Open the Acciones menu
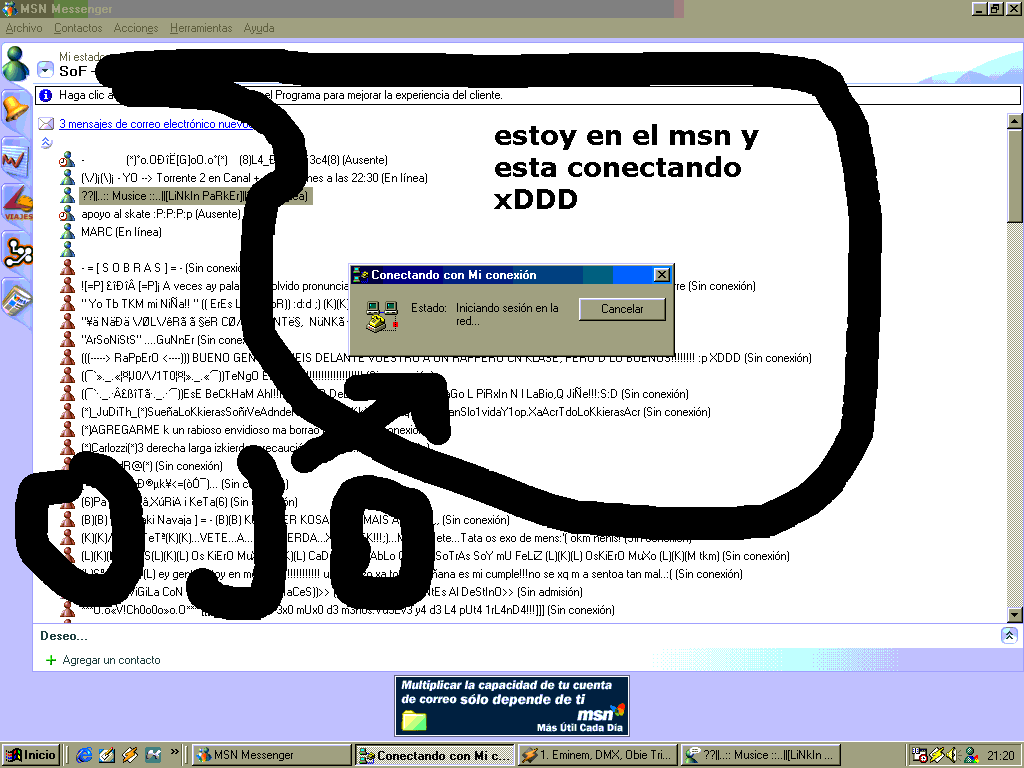Viewport: 1024px width, 768px height. pyautogui.click(x=136, y=28)
